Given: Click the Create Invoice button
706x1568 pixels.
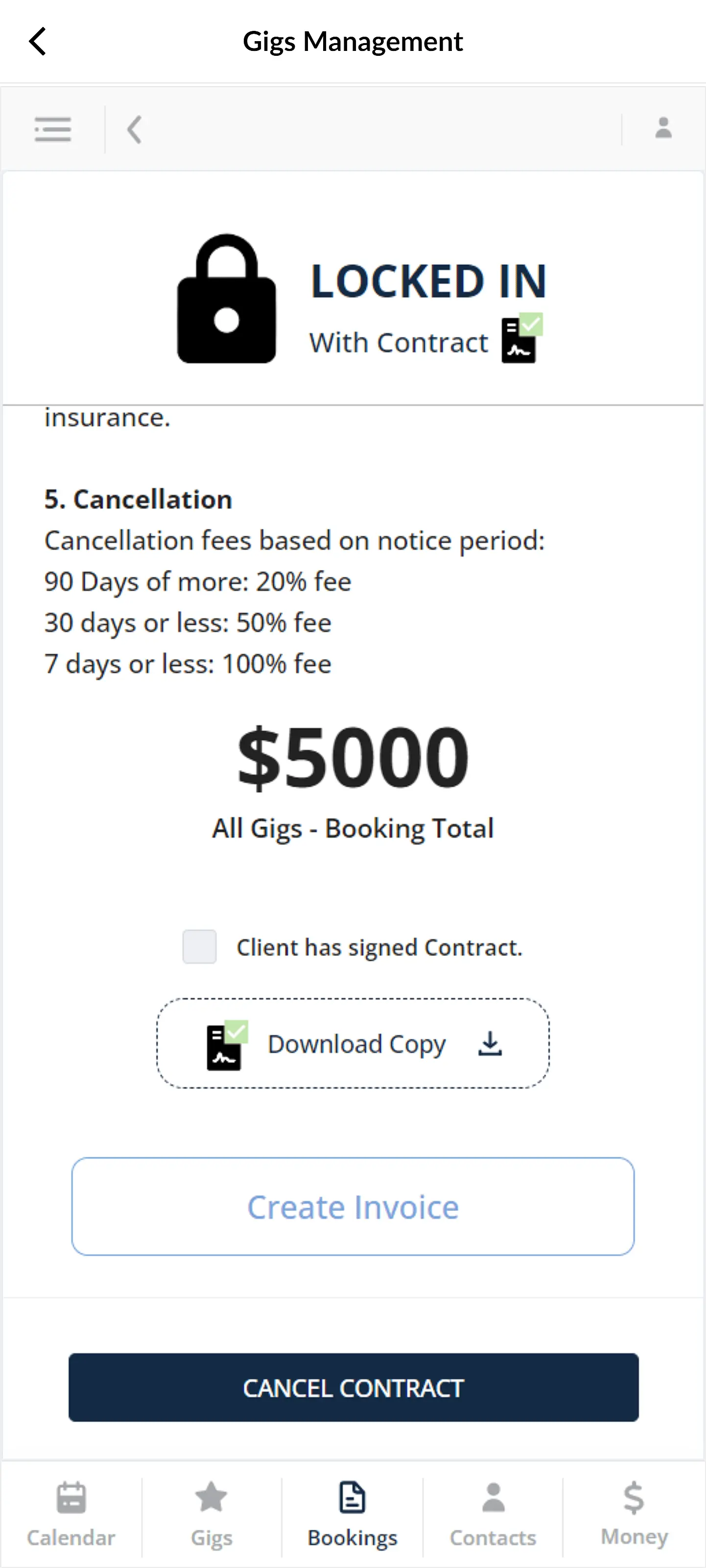Looking at the screenshot, I should point(353,1207).
